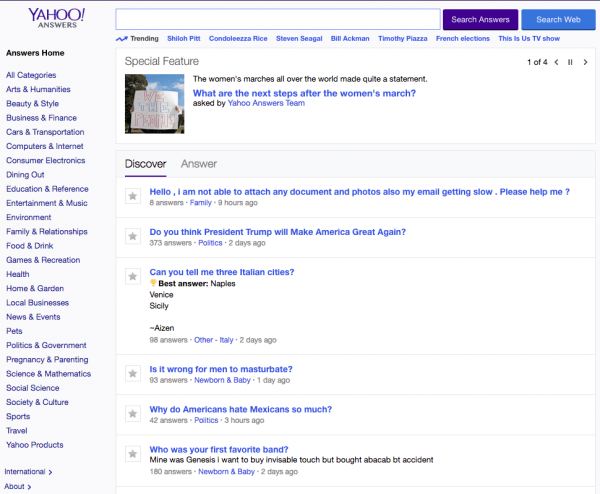The height and width of the screenshot is (494, 600).
Task: Open Beauty & Style category
Action: [x=33, y=104]
